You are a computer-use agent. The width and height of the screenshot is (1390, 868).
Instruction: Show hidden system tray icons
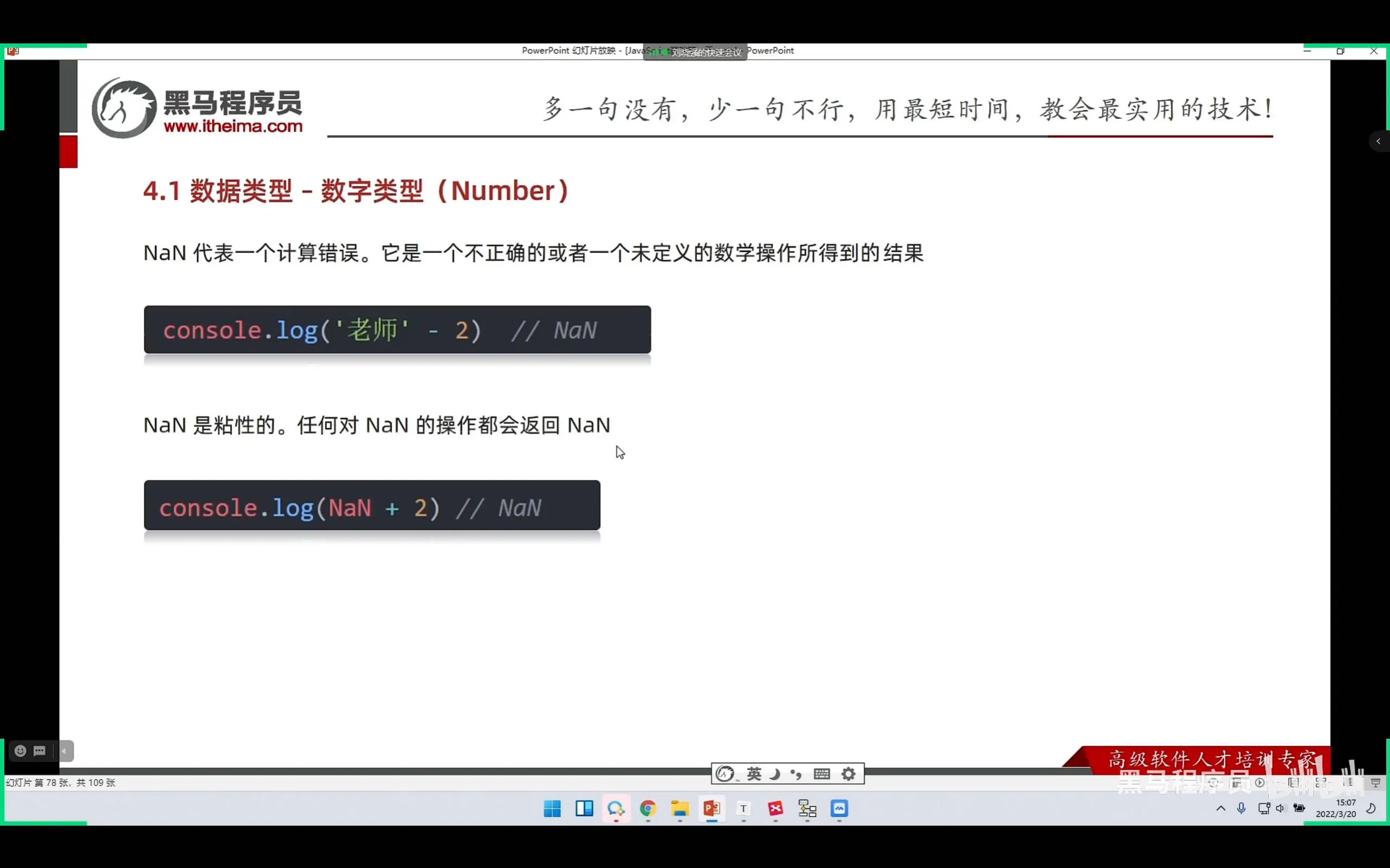tap(1221, 808)
